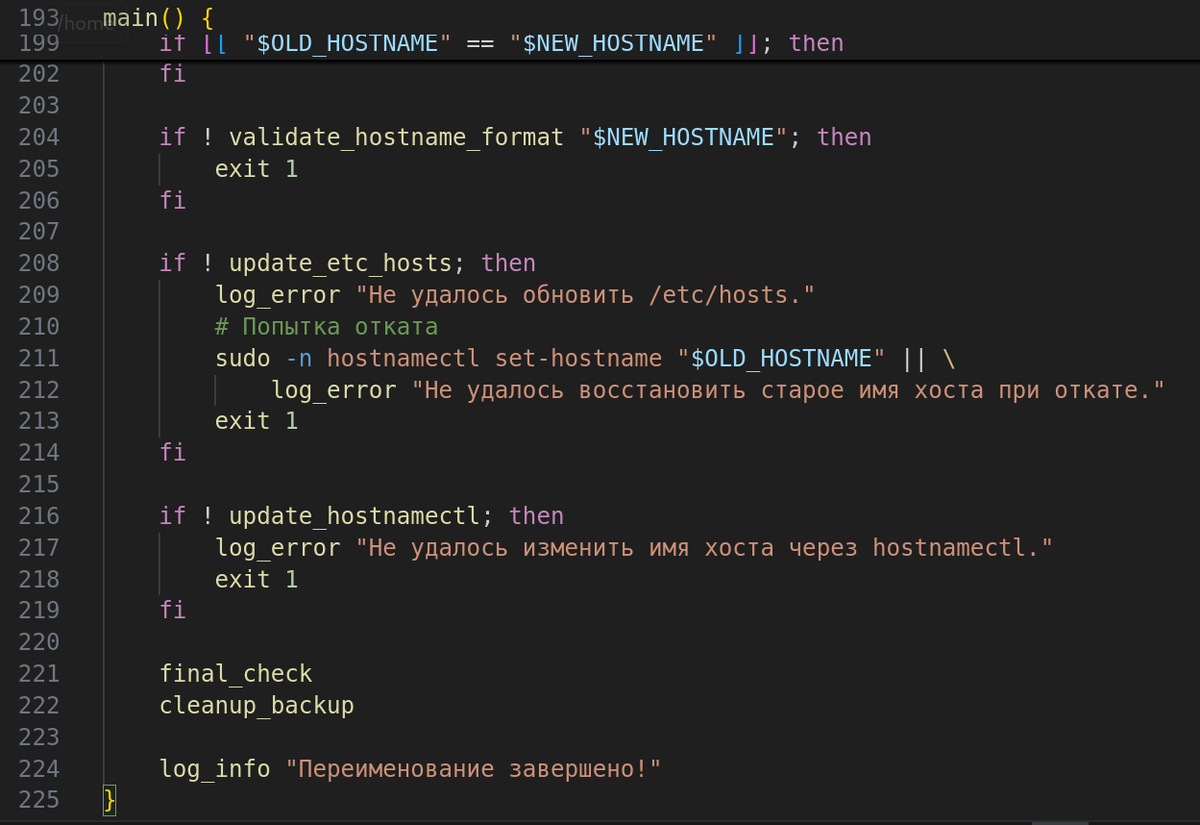Click the string "Переименование завершено!"
The image size is (1200, 825).
click(x=474, y=769)
